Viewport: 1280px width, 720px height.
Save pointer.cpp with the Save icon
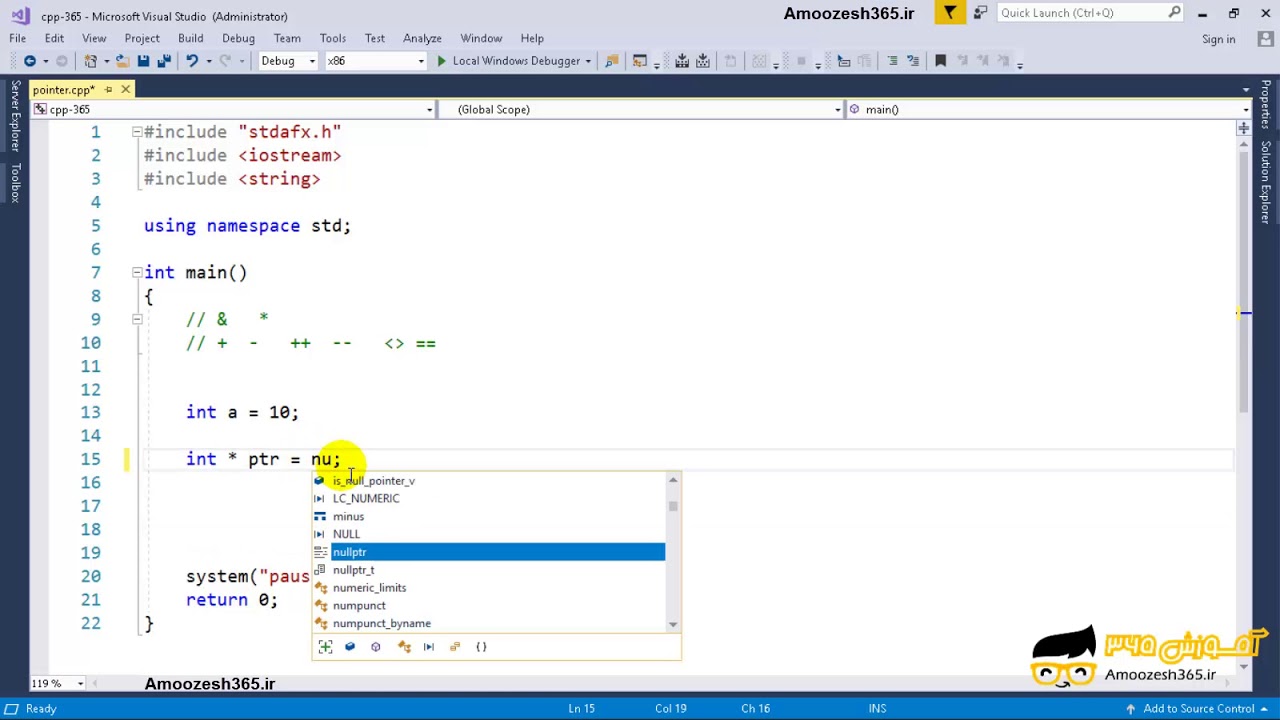pyautogui.click(x=143, y=61)
